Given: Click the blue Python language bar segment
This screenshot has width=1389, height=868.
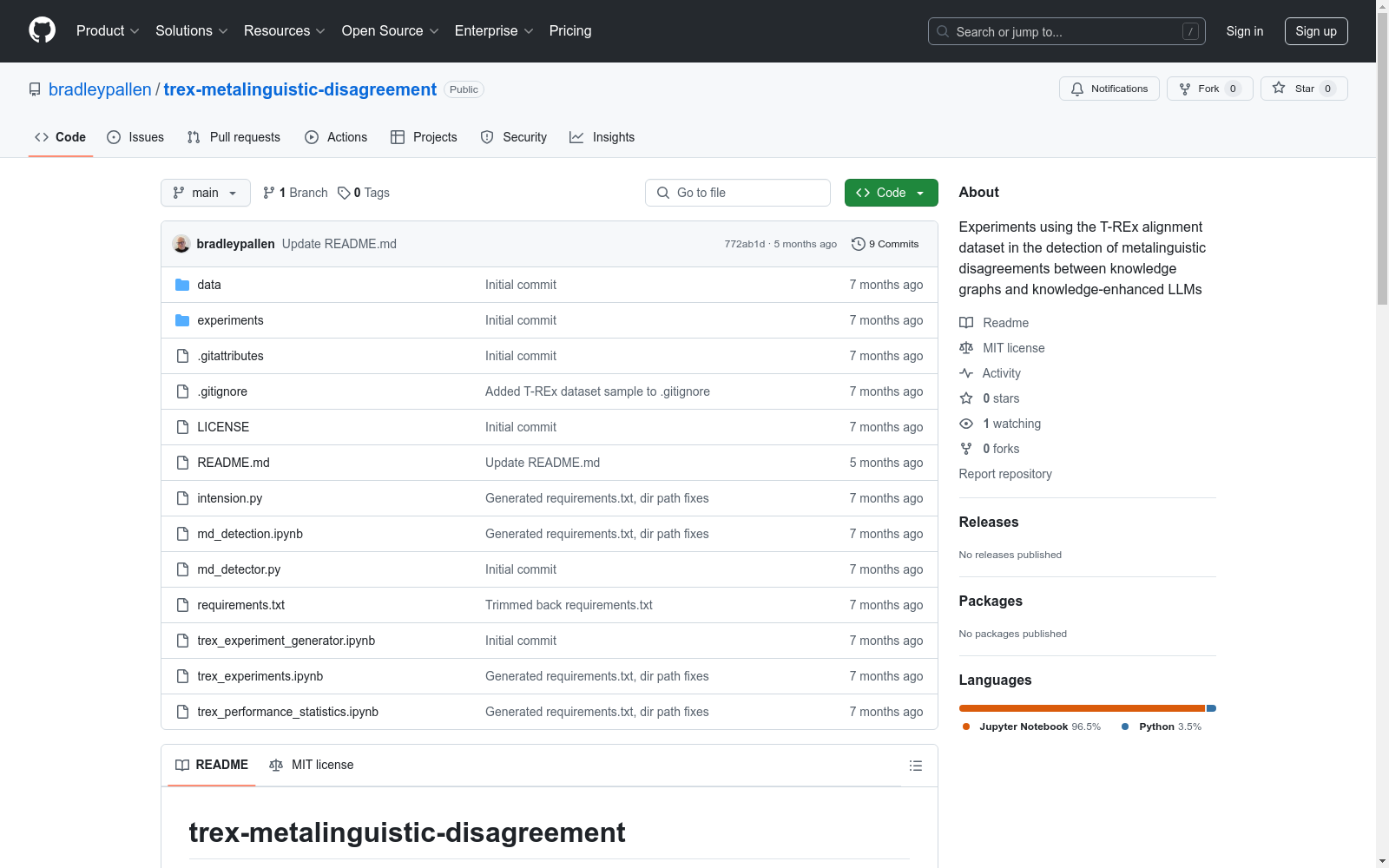Looking at the screenshot, I should (1212, 708).
